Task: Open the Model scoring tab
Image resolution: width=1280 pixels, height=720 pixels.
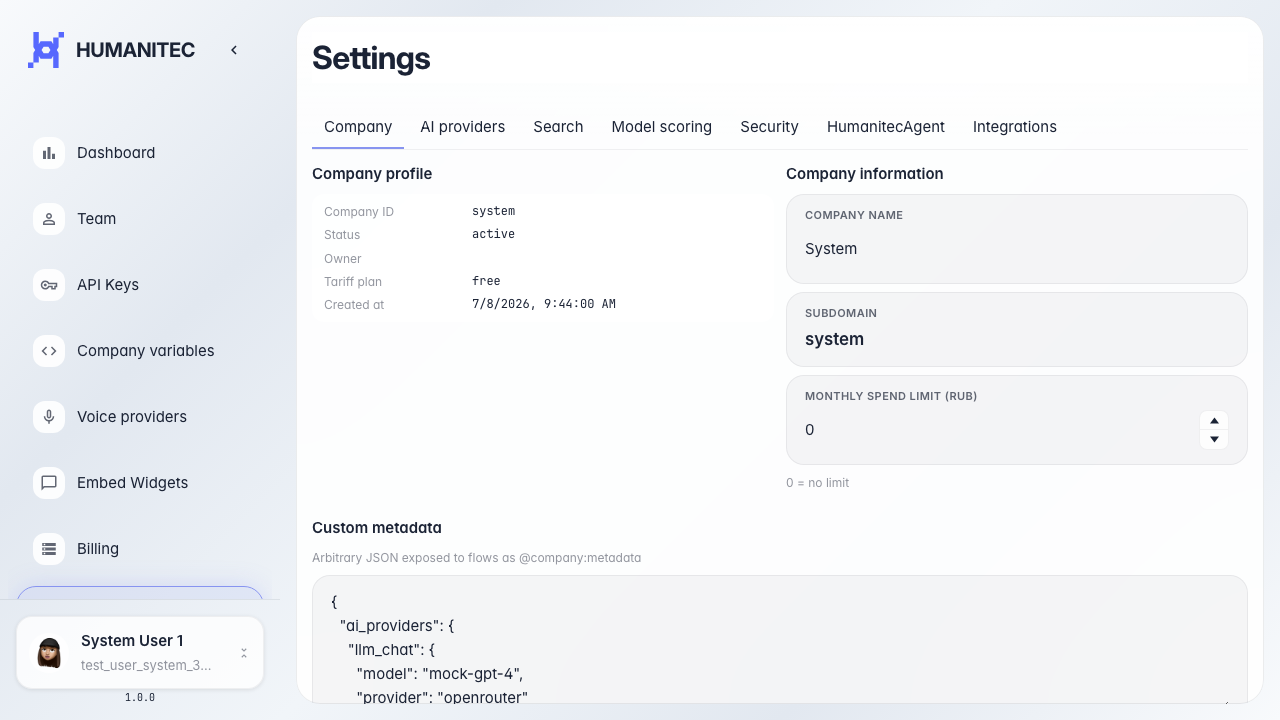Action: pyautogui.click(x=662, y=127)
